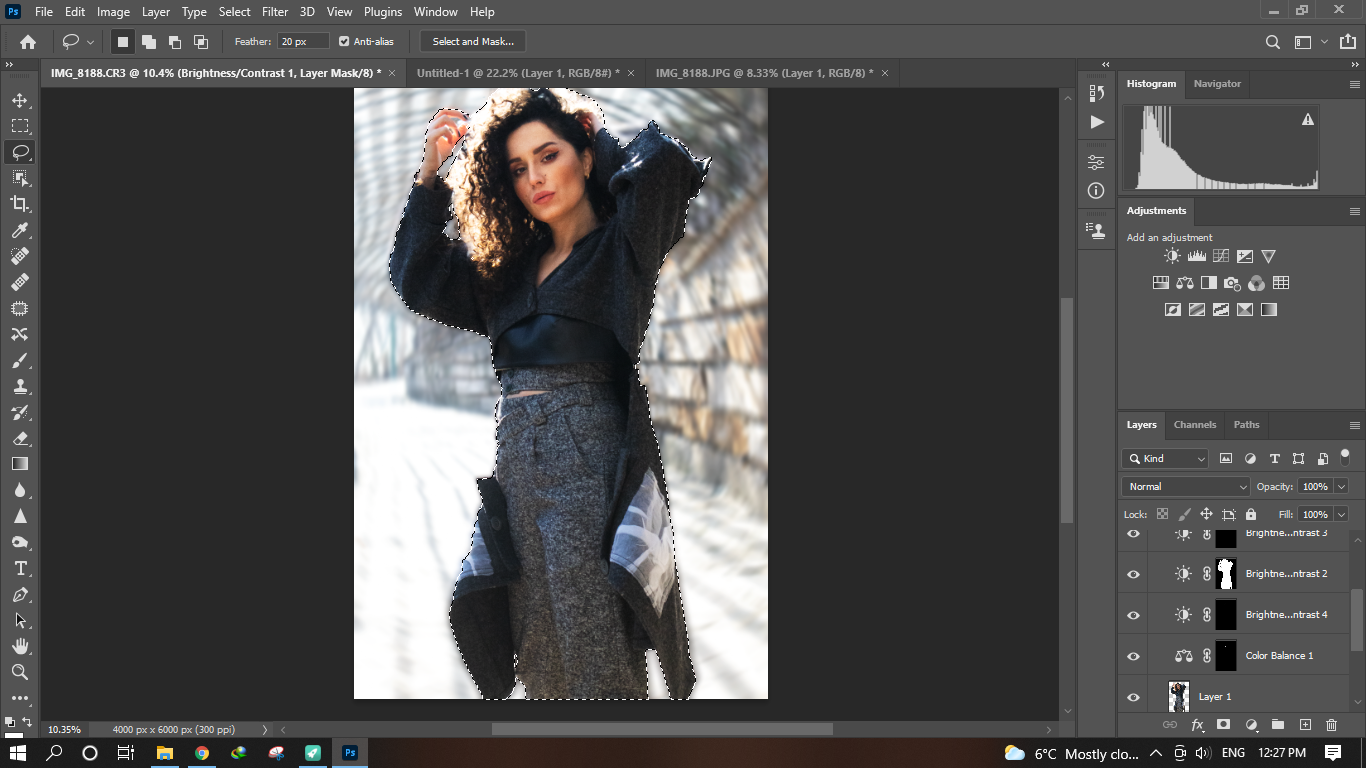
Task: Hide Layer 1 visibility
Action: point(1133,697)
